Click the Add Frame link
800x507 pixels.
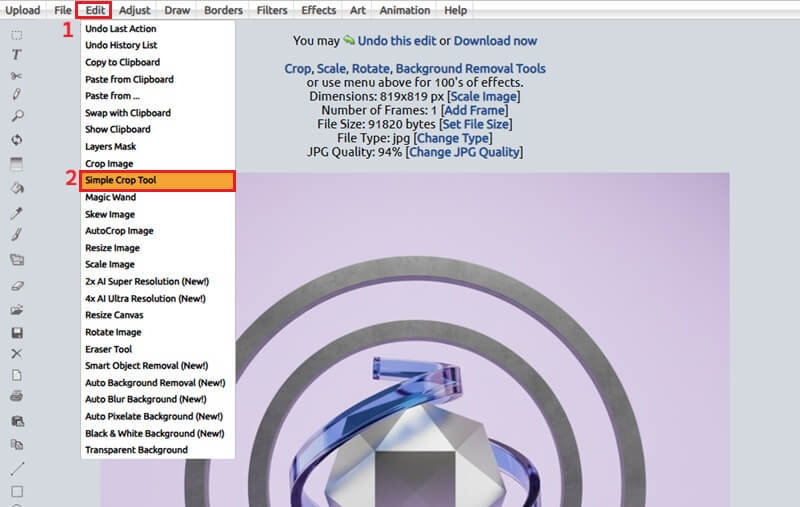pos(473,110)
